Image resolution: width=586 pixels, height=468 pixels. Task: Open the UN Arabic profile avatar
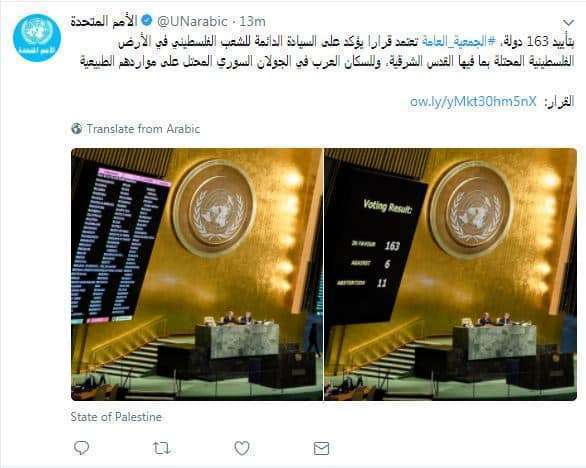(x=37, y=38)
